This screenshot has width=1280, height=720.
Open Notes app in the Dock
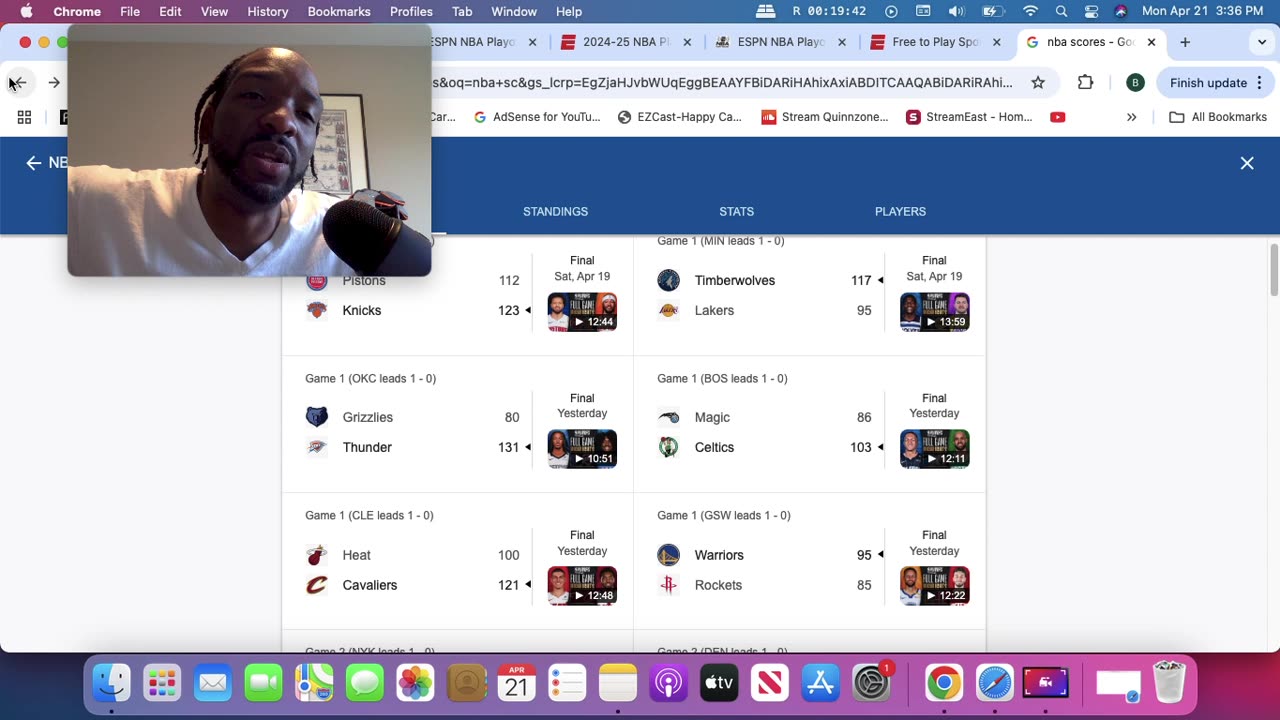click(x=618, y=683)
